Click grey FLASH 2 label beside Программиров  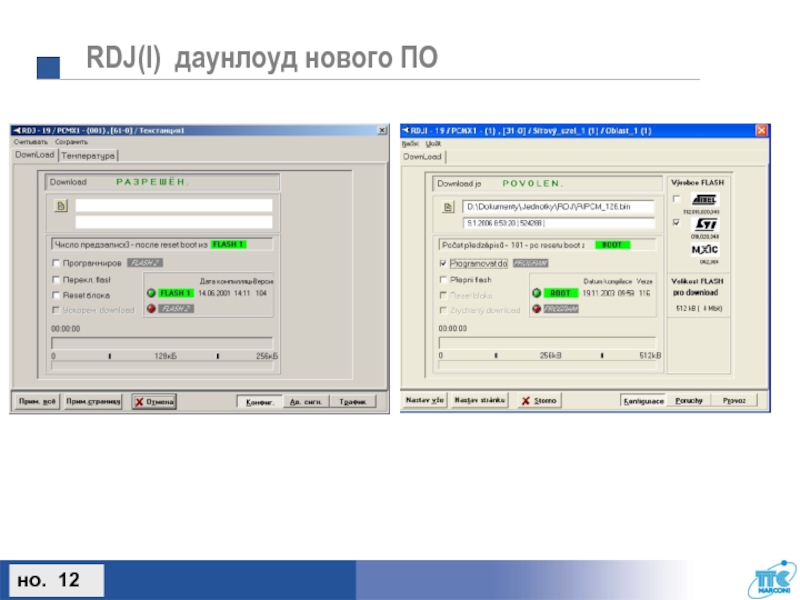145,263
